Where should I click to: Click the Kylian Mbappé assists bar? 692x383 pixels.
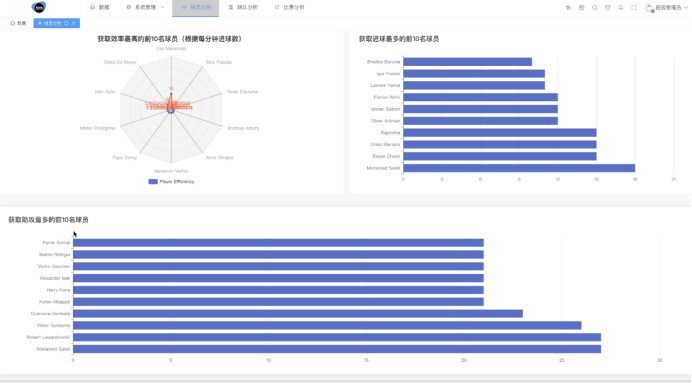point(278,302)
